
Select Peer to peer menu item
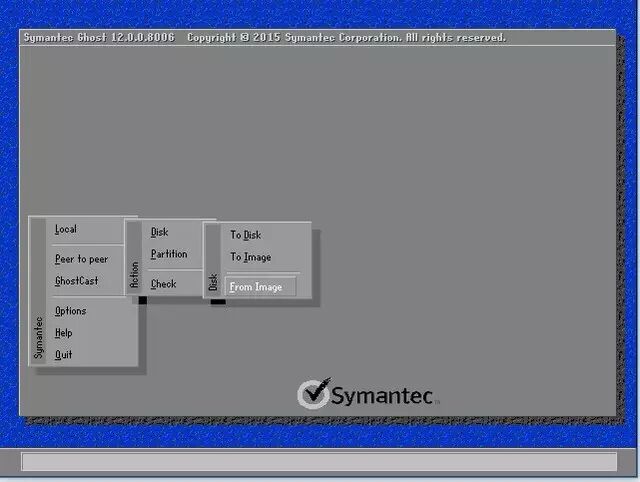[x=81, y=259]
